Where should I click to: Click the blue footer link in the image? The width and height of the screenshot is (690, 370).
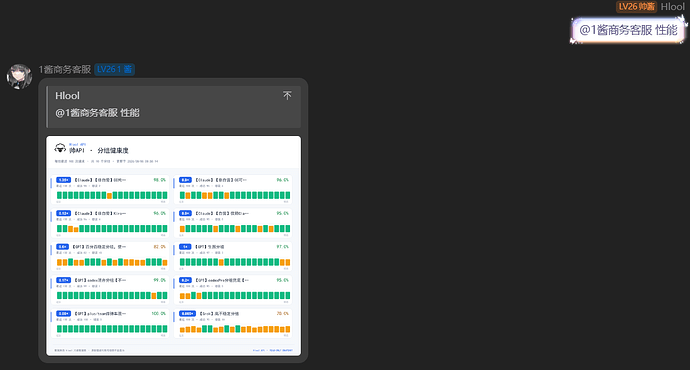(x=273, y=350)
